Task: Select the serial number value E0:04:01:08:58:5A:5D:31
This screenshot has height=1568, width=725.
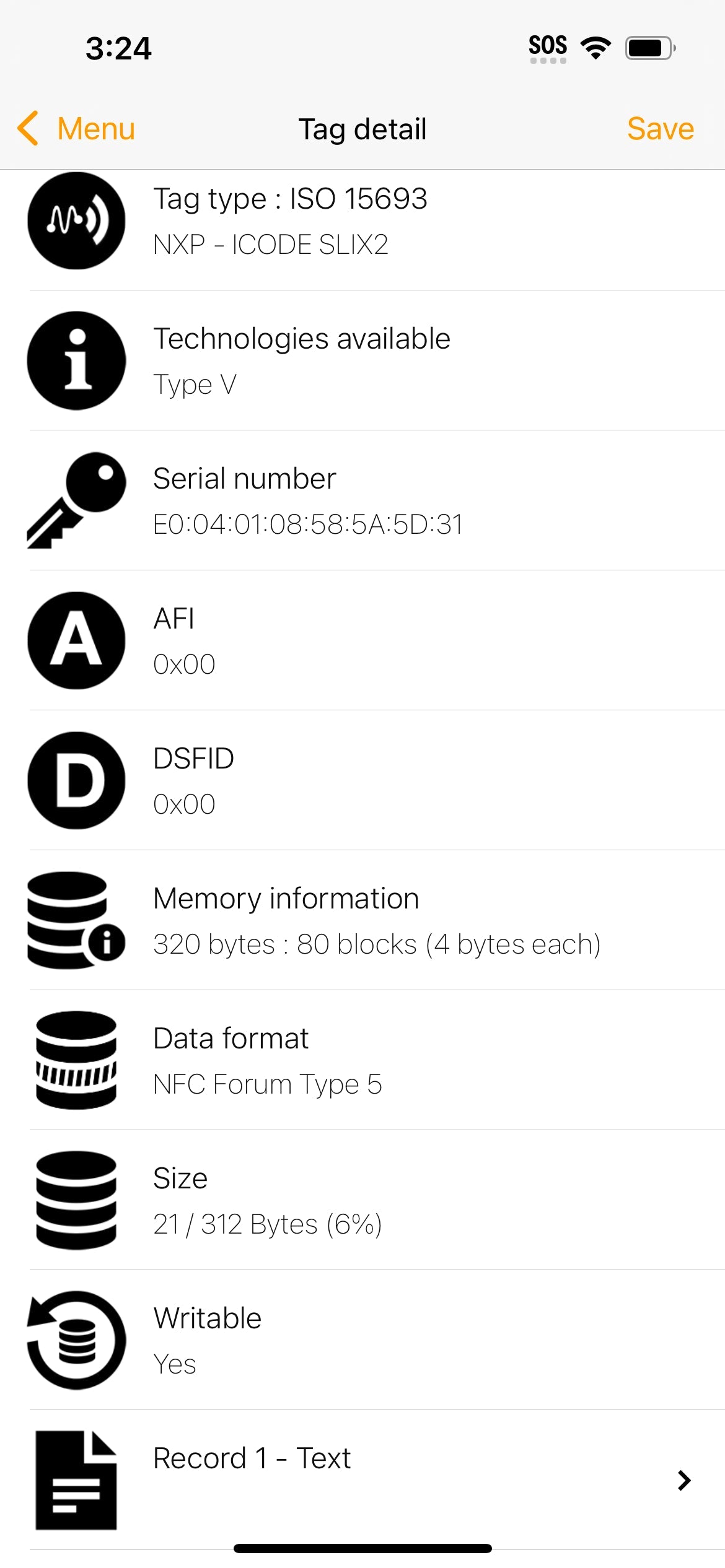Action: coord(308,525)
